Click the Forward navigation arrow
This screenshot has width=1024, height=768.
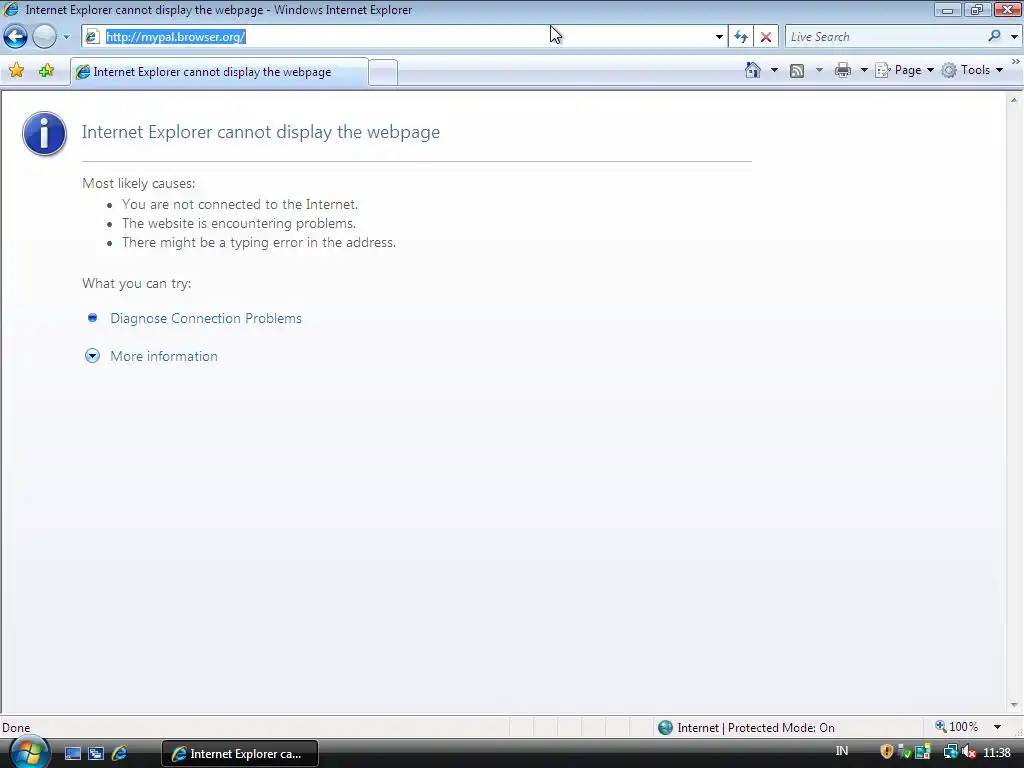44,37
